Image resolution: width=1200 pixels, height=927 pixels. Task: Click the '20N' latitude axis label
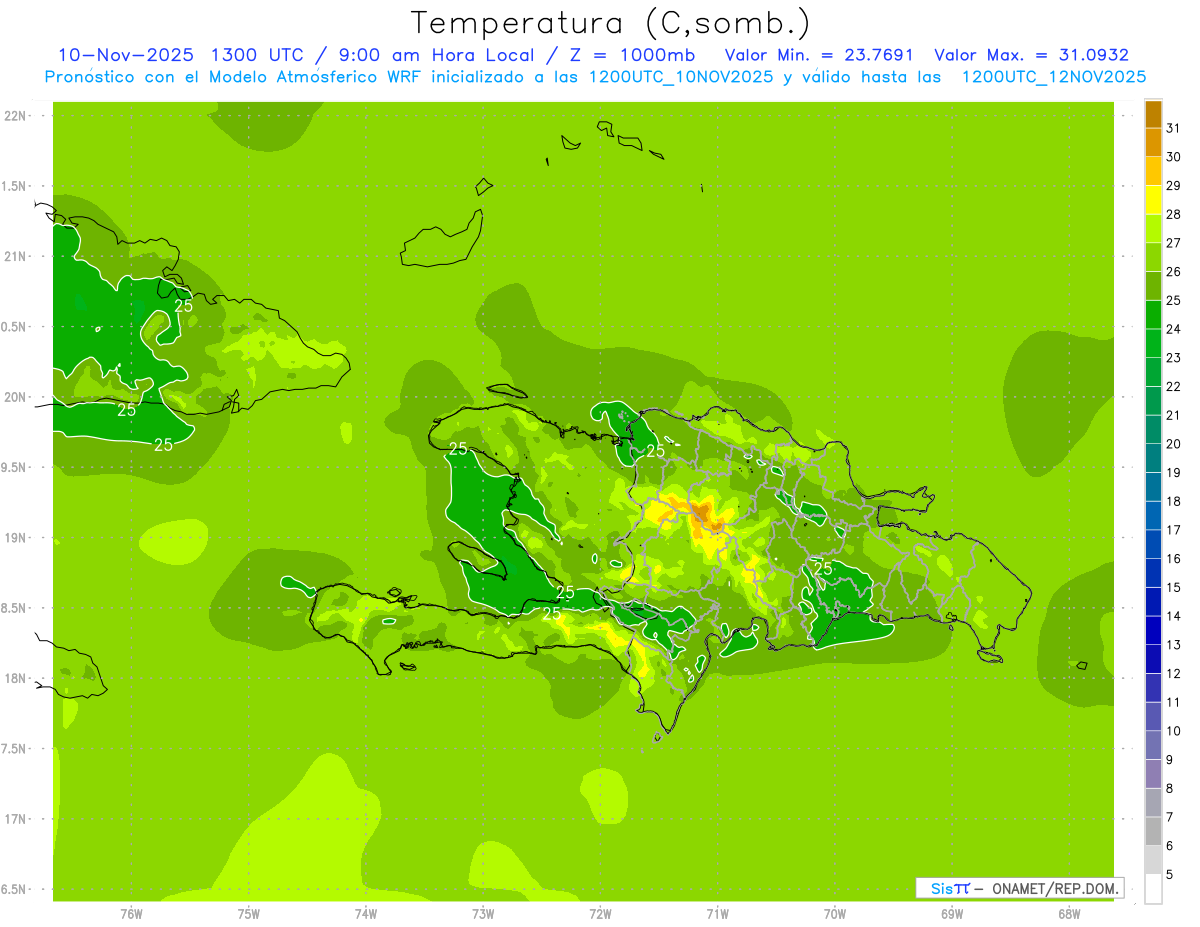coord(14,397)
